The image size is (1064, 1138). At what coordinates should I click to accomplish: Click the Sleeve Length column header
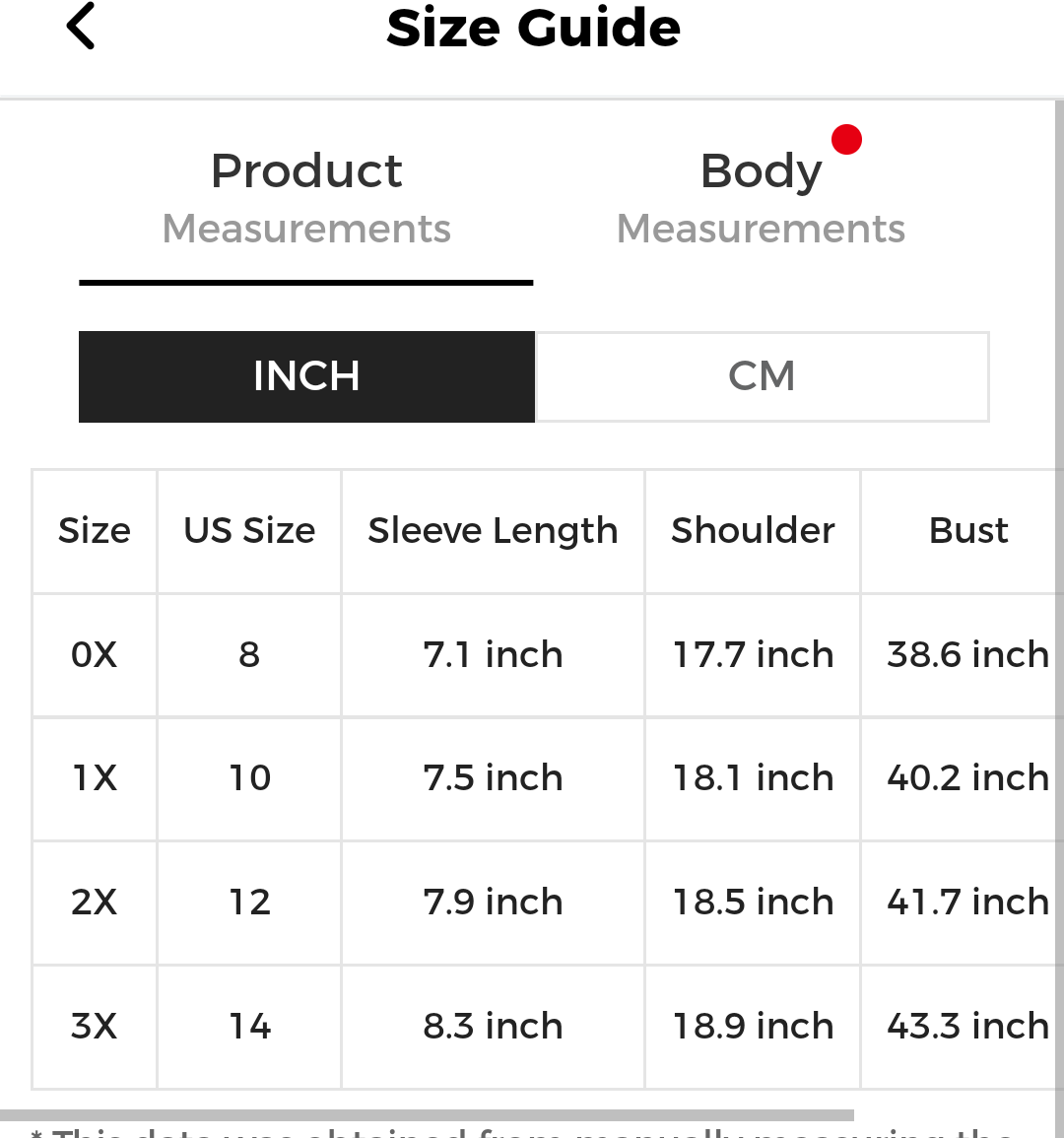(493, 531)
